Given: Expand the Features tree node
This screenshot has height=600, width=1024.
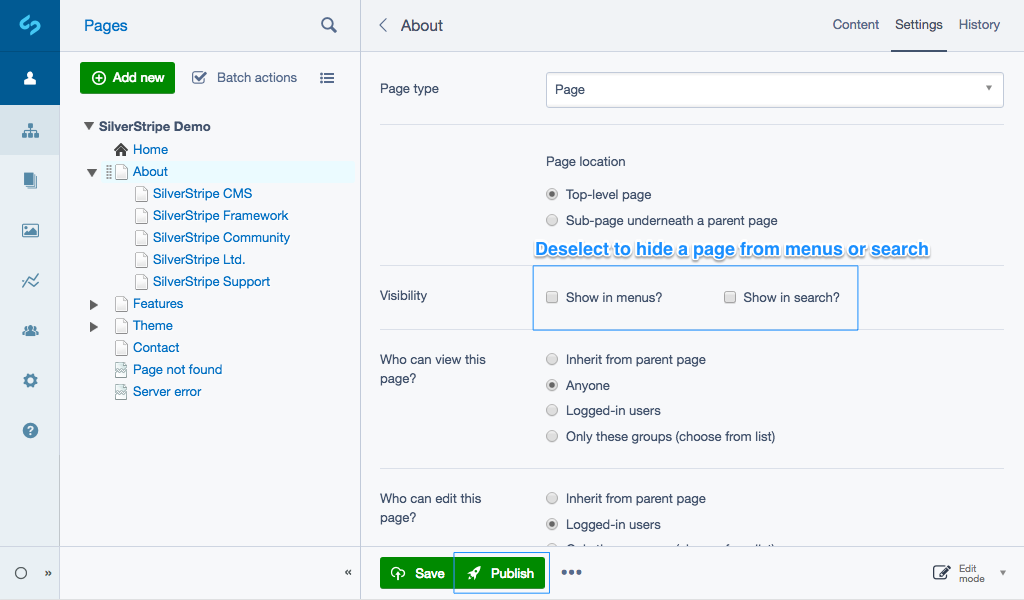Looking at the screenshot, I should coord(93,303).
